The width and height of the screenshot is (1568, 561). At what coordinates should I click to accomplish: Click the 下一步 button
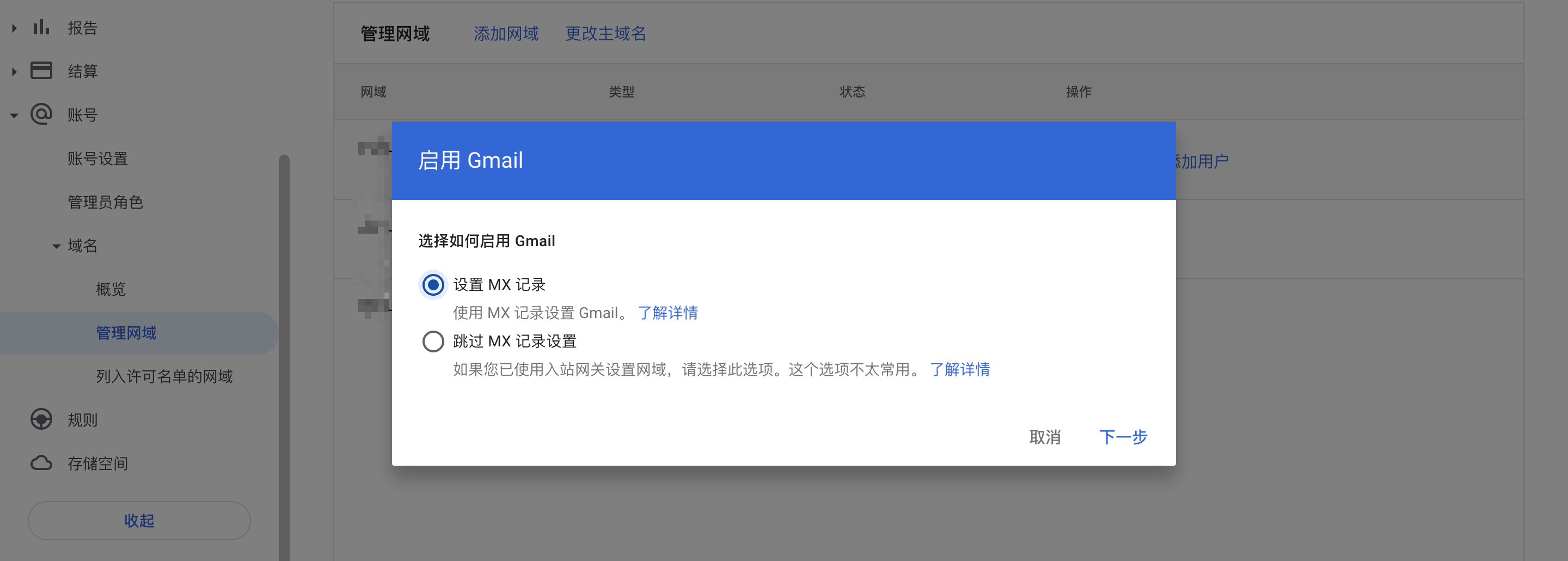[x=1123, y=437]
